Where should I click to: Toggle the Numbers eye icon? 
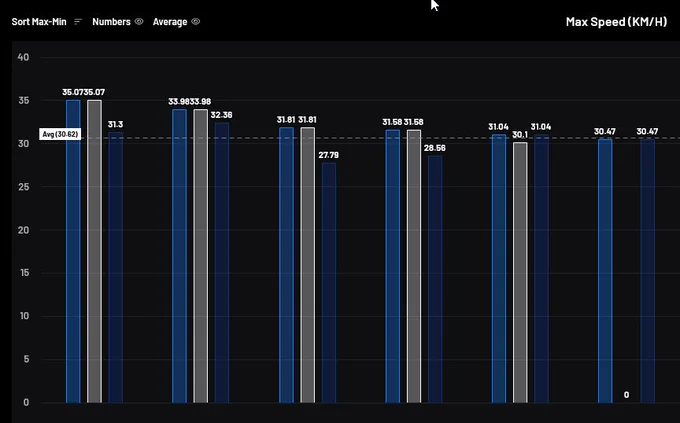(139, 21)
